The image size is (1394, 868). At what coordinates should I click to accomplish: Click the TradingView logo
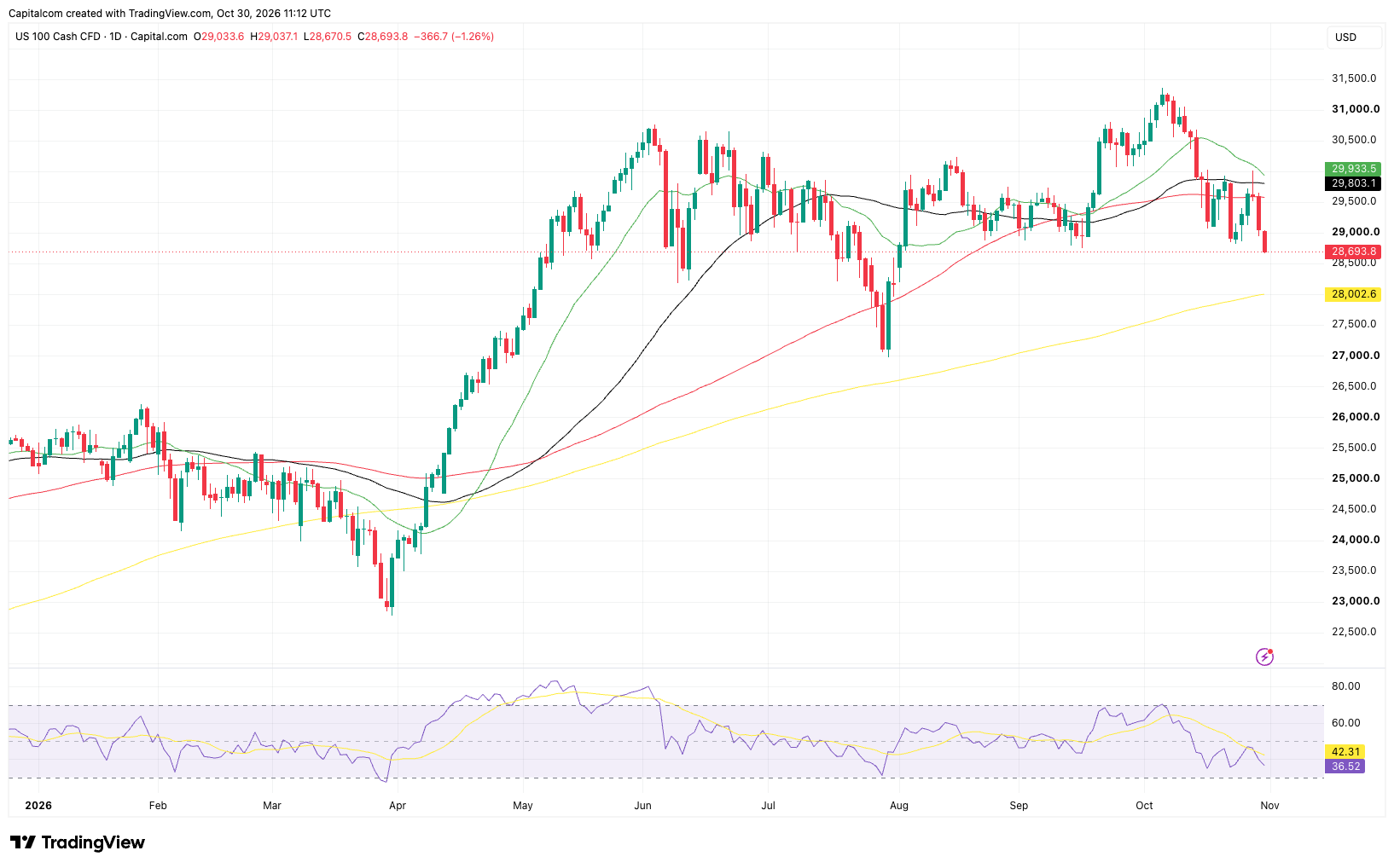pyautogui.click(x=78, y=842)
